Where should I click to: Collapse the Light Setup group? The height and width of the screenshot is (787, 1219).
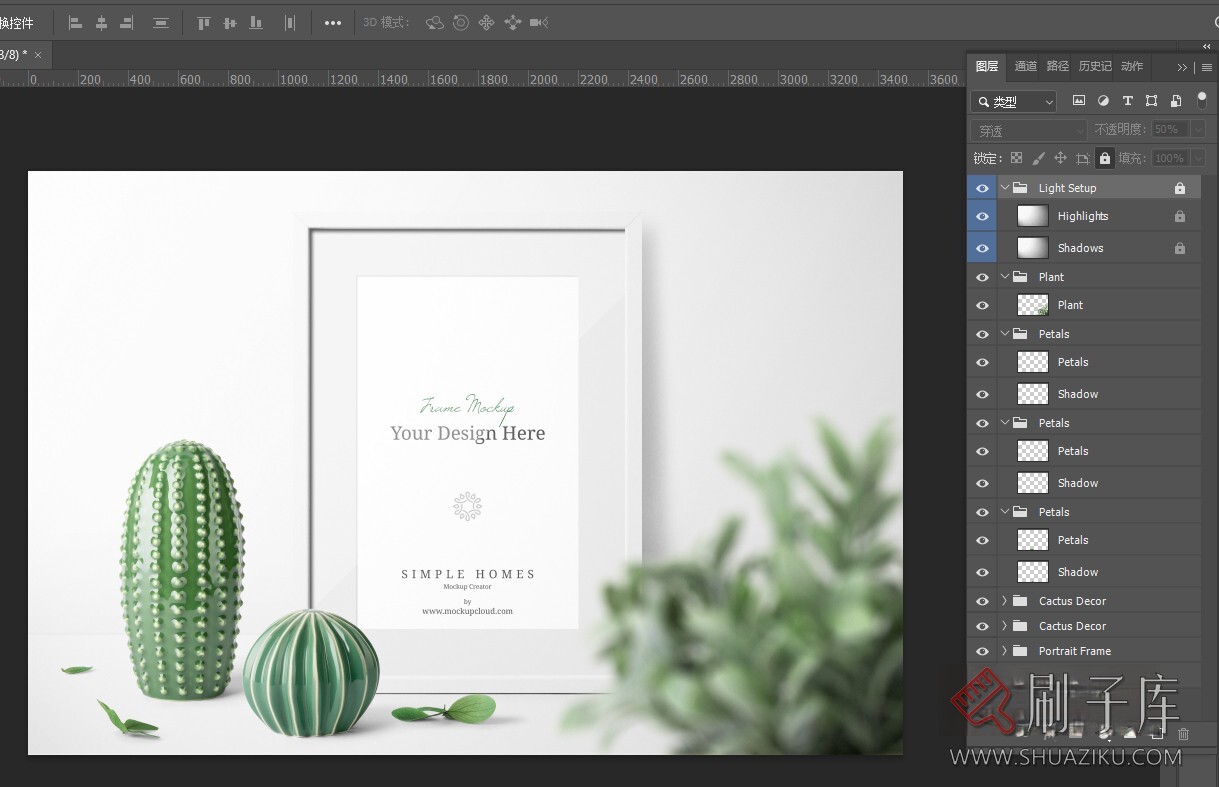[x=1004, y=188]
